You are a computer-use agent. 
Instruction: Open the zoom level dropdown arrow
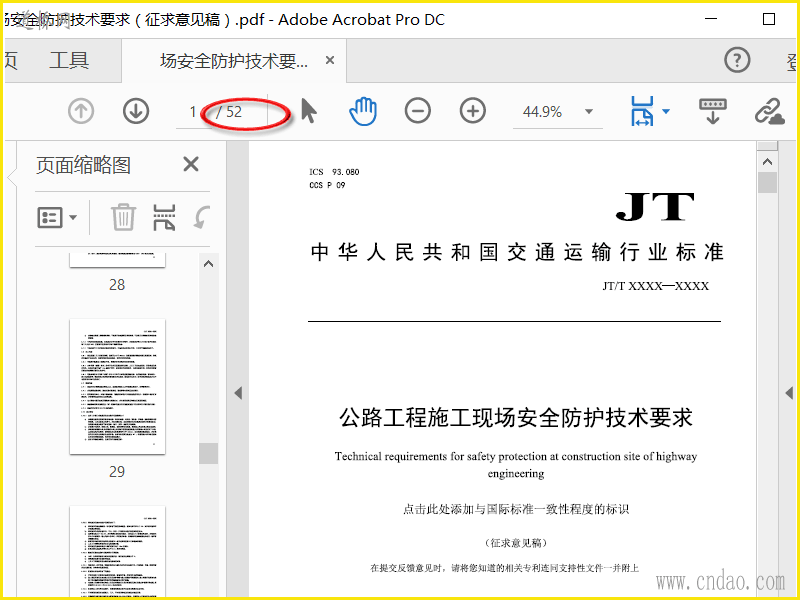click(589, 111)
